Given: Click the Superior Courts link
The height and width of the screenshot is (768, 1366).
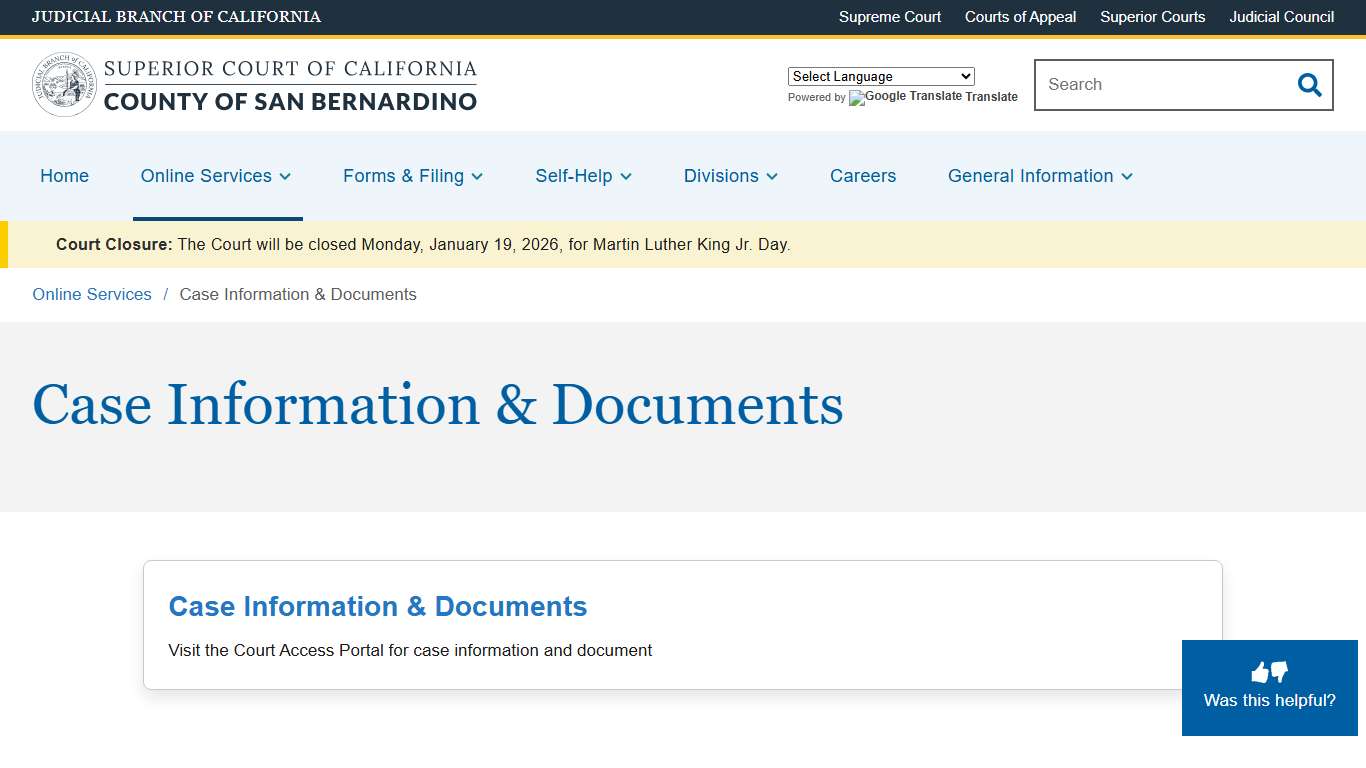Looking at the screenshot, I should [1152, 17].
